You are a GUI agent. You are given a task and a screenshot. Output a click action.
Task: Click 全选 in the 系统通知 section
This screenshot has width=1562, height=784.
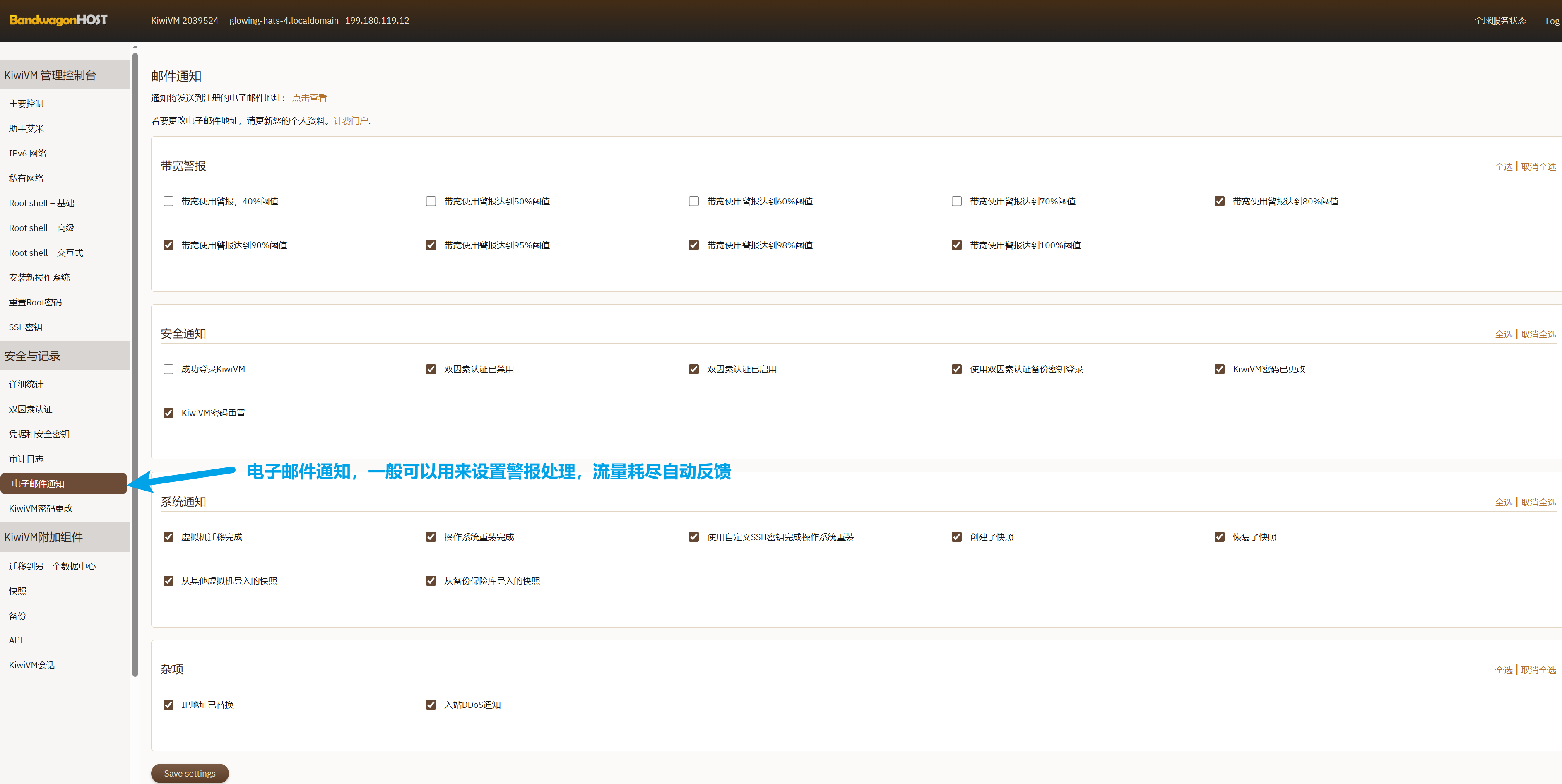[1503, 503]
